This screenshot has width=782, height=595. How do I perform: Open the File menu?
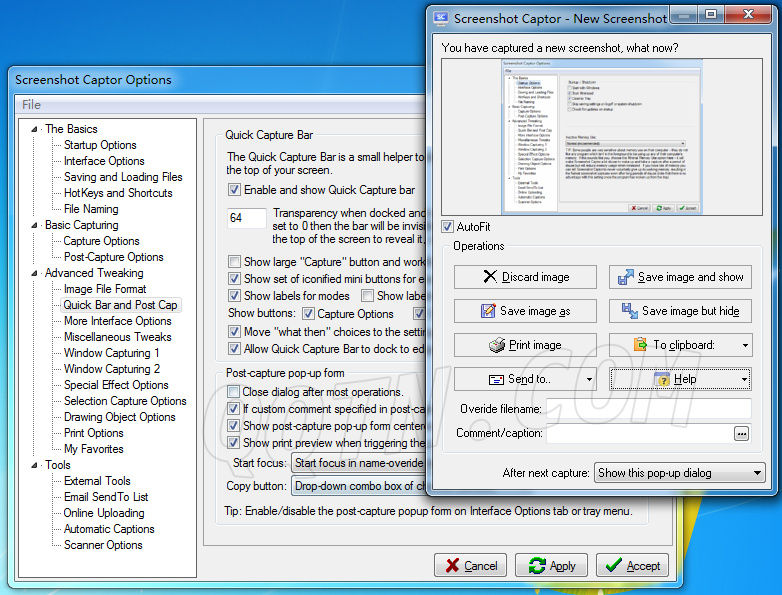point(32,105)
